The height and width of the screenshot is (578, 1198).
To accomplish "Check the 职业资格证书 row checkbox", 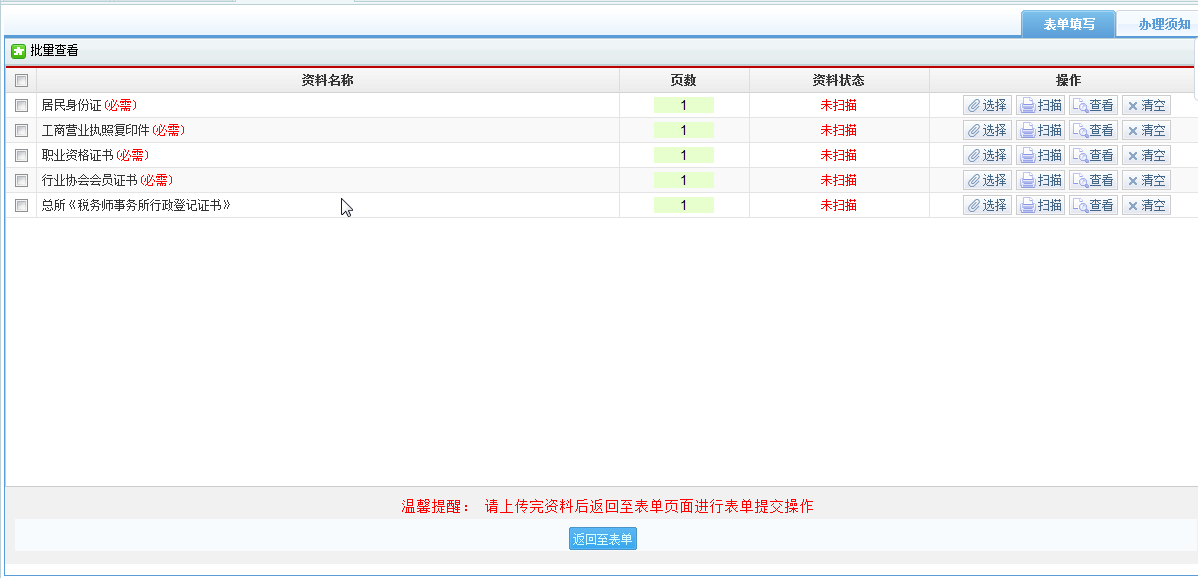I will [21, 155].
